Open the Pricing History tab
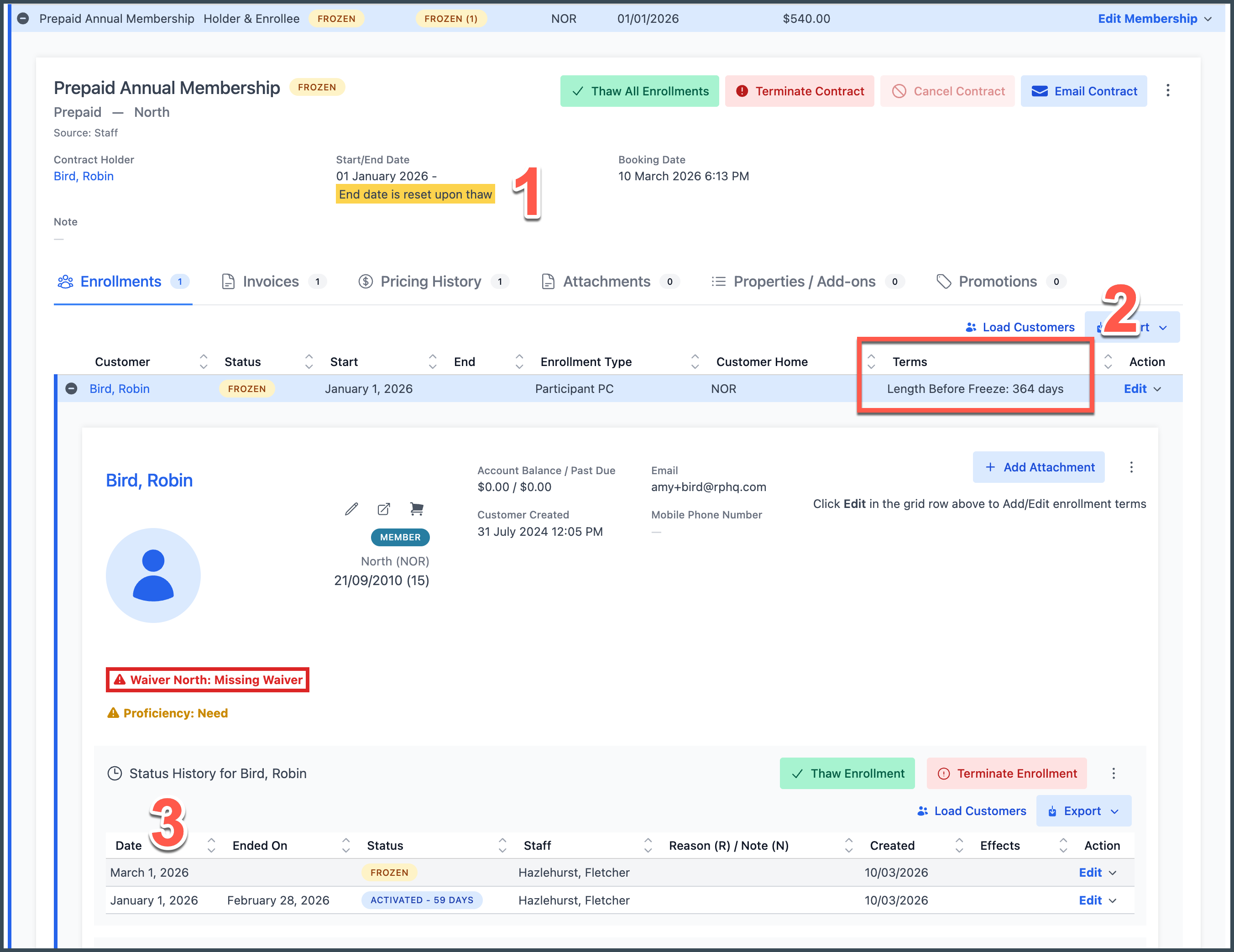The height and width of the screenshot is (952, 1234). (432, 282)
